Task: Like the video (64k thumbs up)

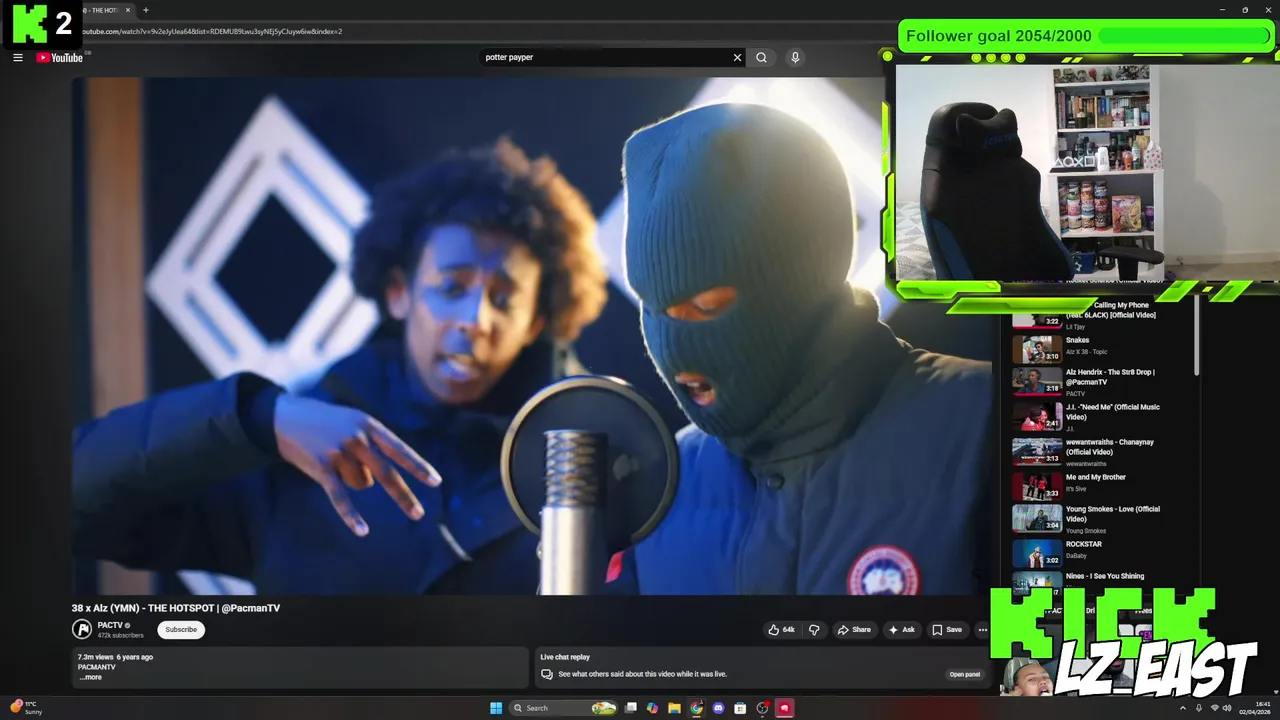Action: (x=781, y=630)
